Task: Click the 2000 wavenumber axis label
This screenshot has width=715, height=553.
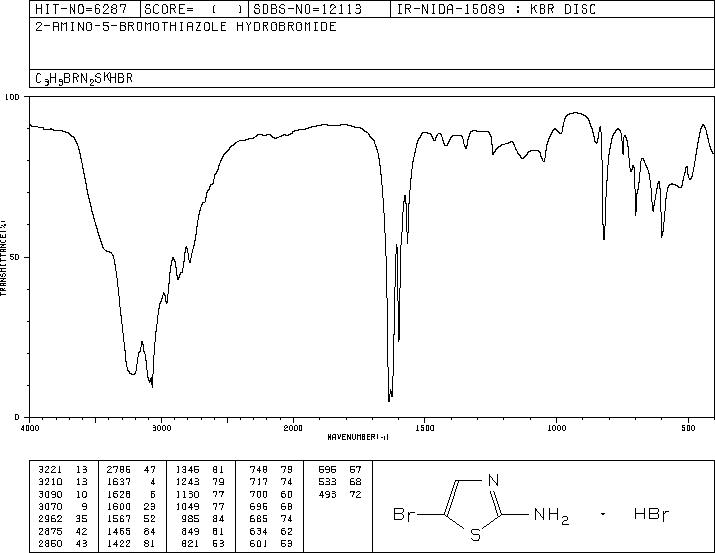Action: (293, 428)
